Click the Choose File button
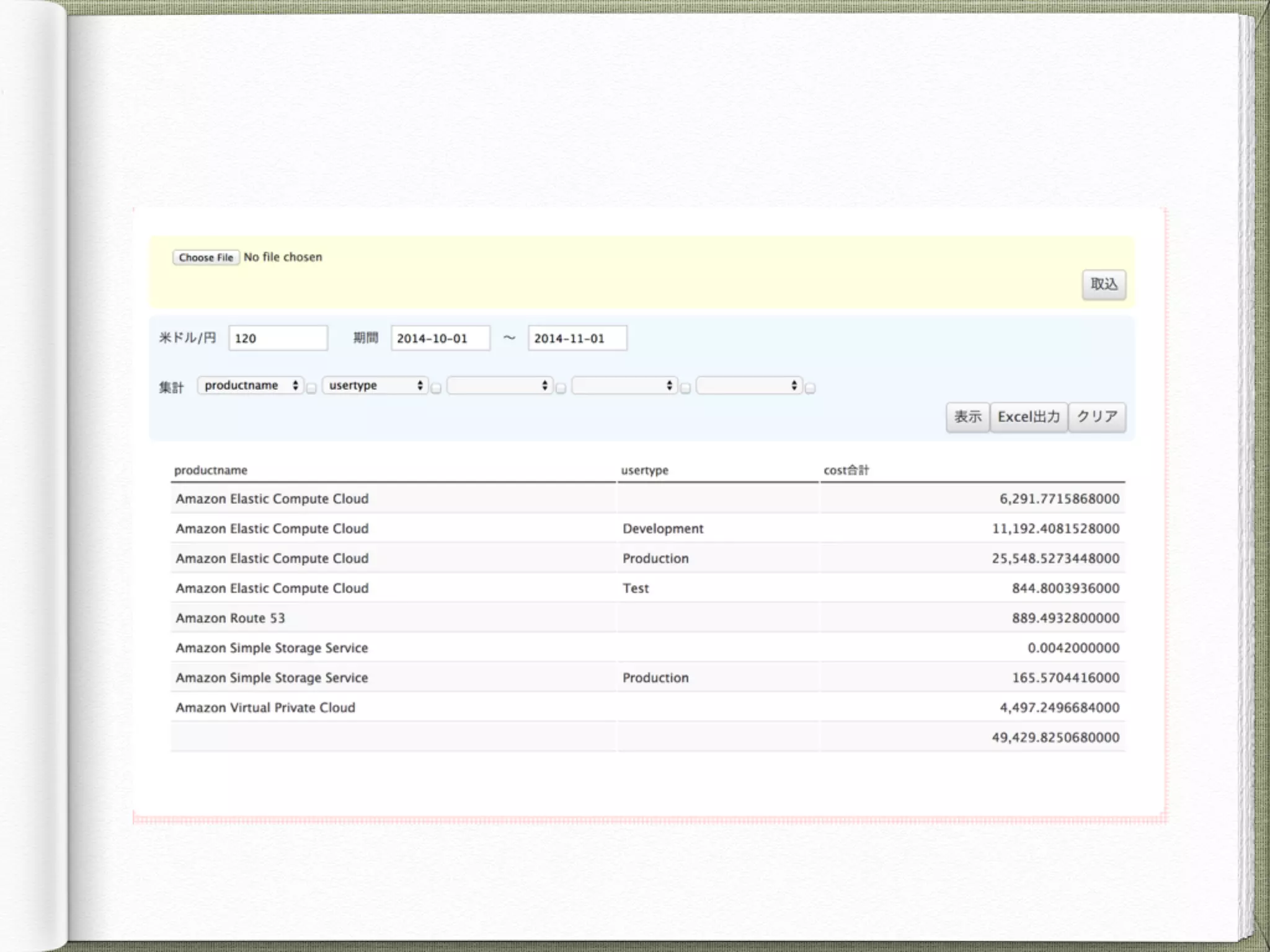 [206, 257]
